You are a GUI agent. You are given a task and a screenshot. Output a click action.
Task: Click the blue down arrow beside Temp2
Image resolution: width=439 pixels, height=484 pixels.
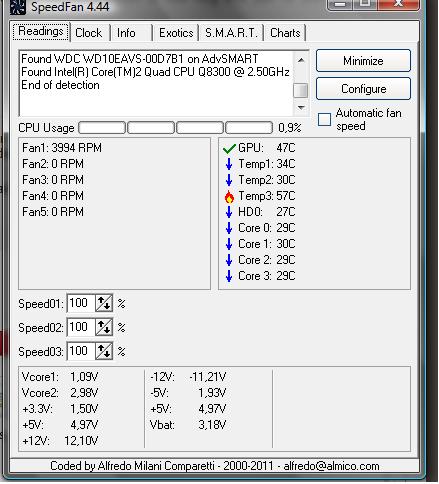pyautogui.click(x=229, y=180)
